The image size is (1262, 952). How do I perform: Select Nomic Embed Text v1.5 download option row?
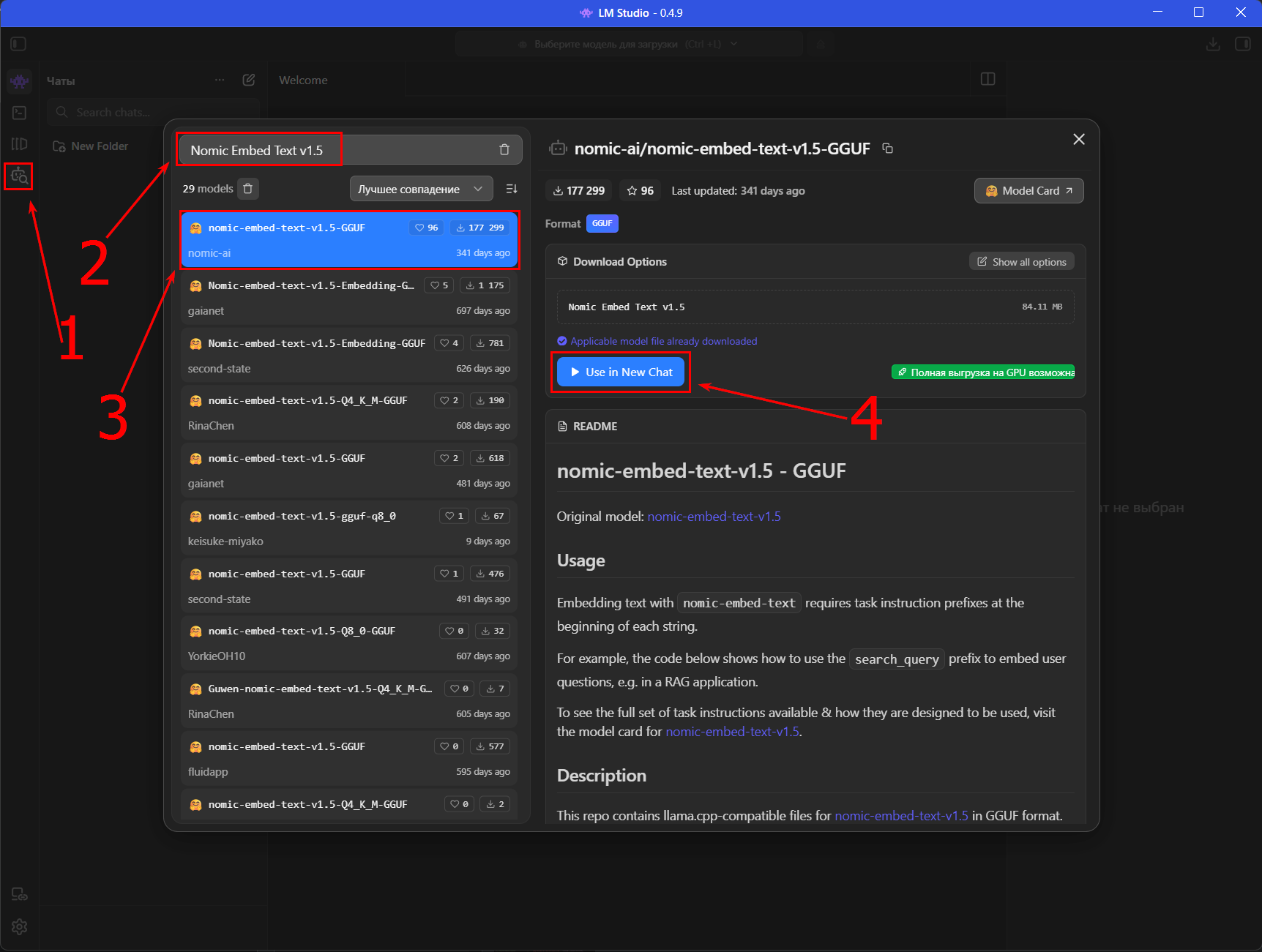point(815,307)
